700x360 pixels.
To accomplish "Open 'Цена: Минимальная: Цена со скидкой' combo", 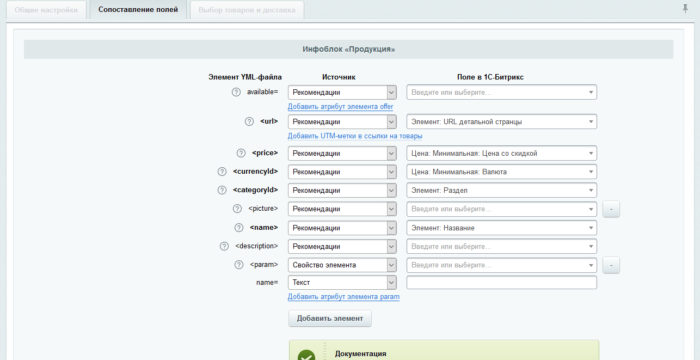I will [501, 153].
